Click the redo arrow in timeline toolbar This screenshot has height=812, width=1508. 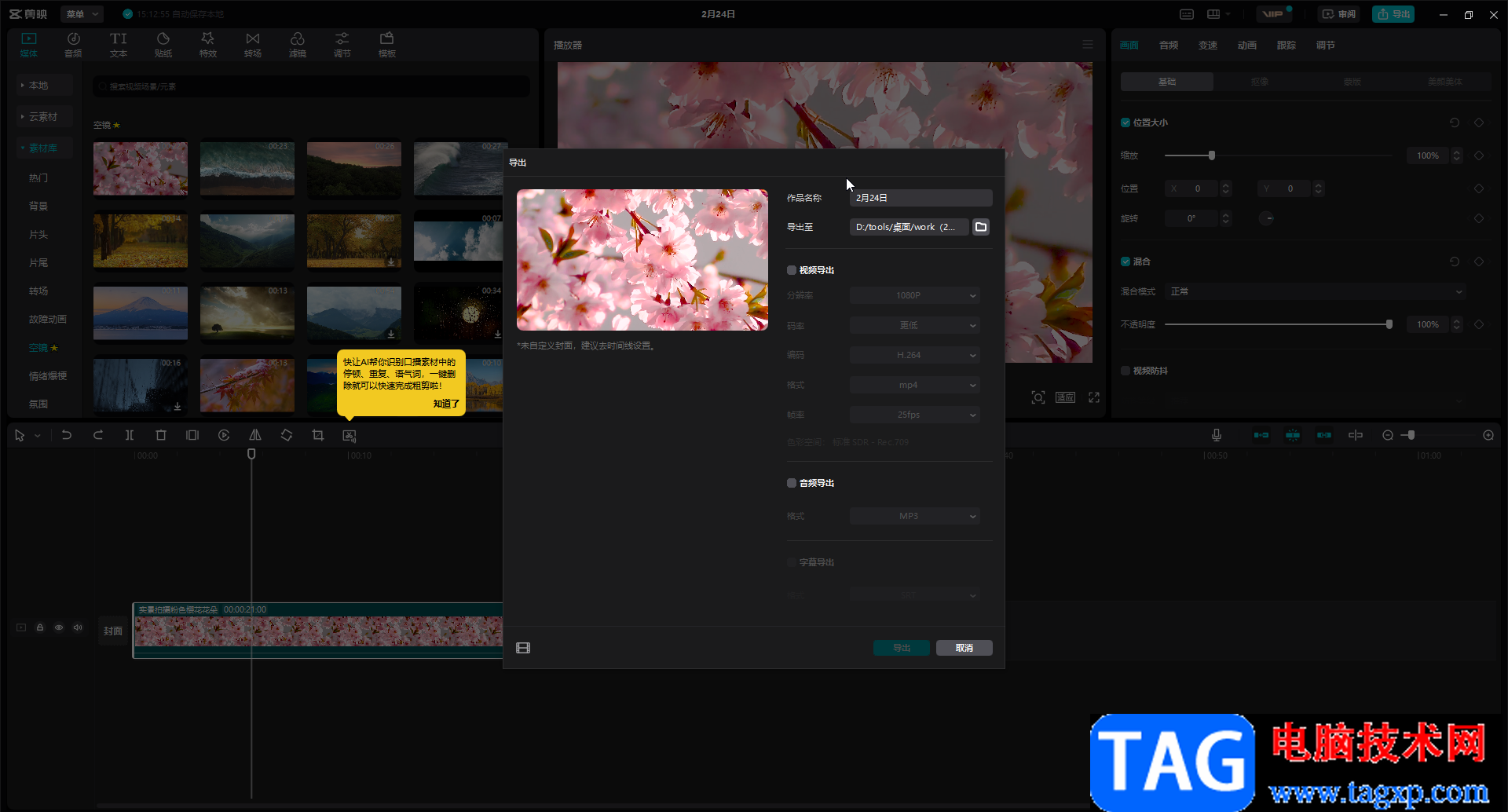(x=98, y=435)
